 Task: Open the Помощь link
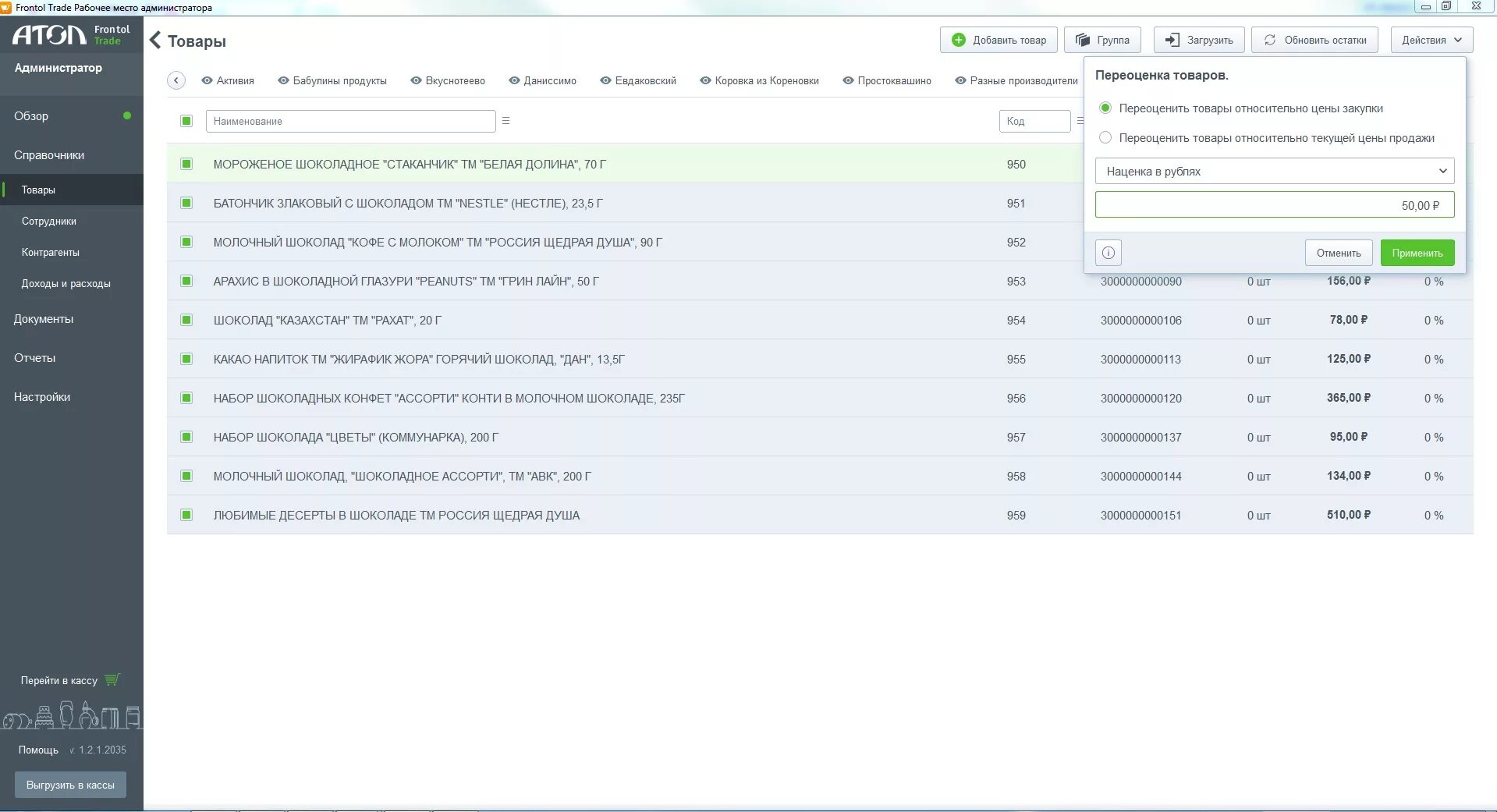[x=38, y=750]
